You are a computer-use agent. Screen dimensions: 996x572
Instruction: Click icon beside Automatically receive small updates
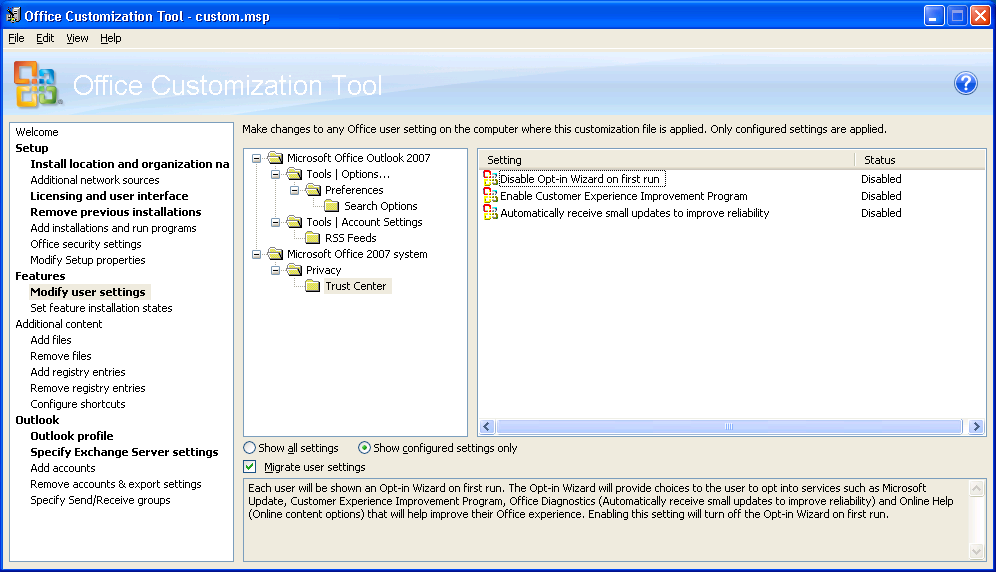490,213
